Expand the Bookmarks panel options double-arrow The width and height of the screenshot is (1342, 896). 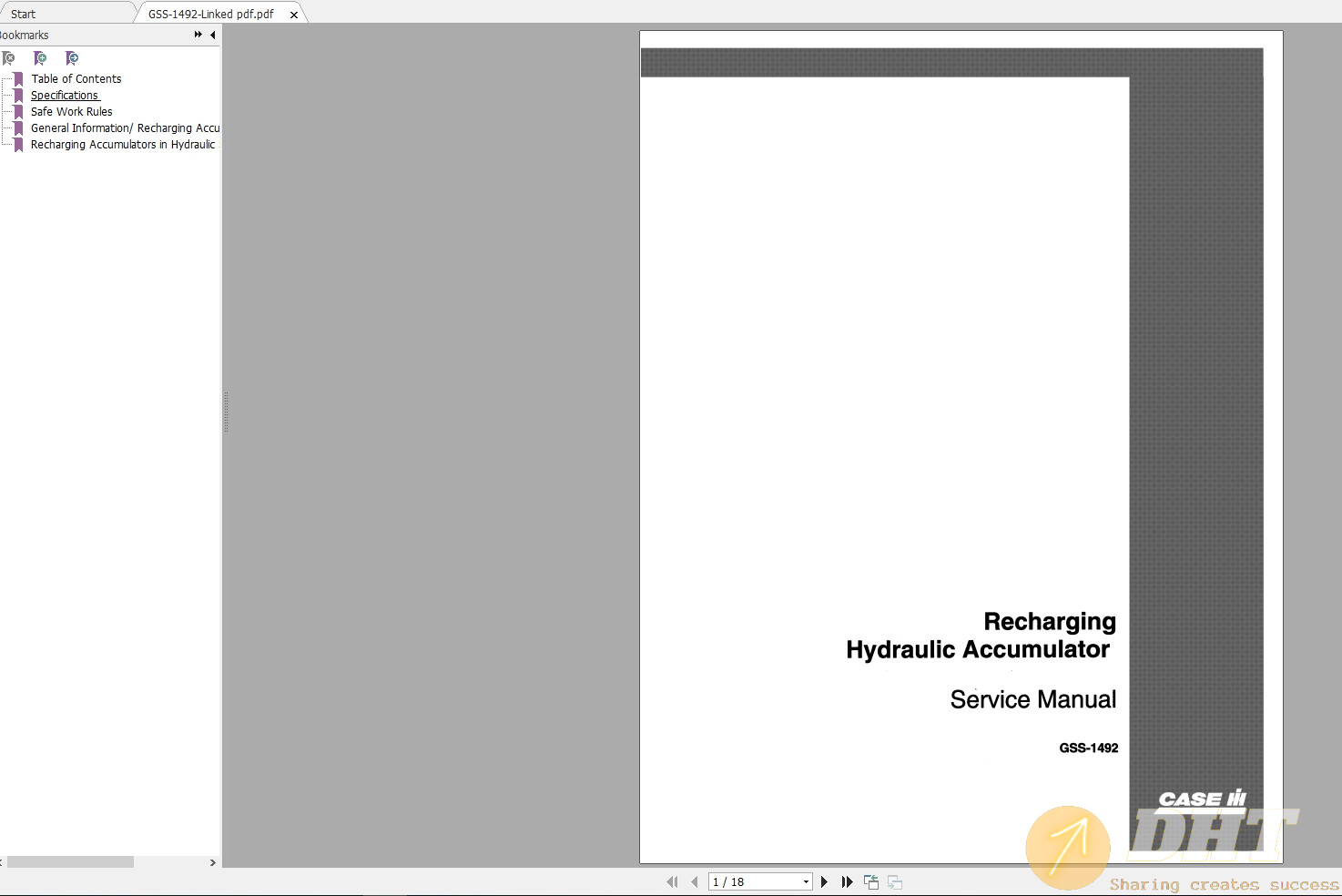click(x=198, y=35)
